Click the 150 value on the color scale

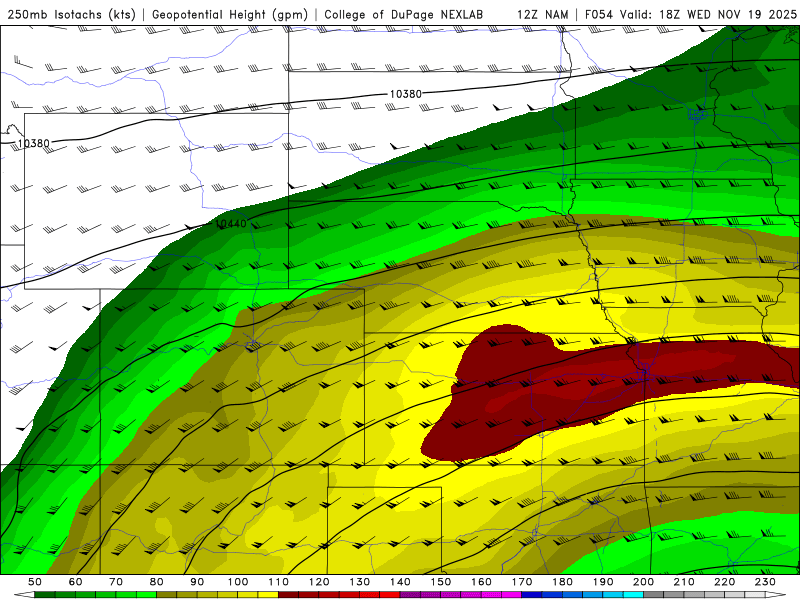click(x=441, y=582)
